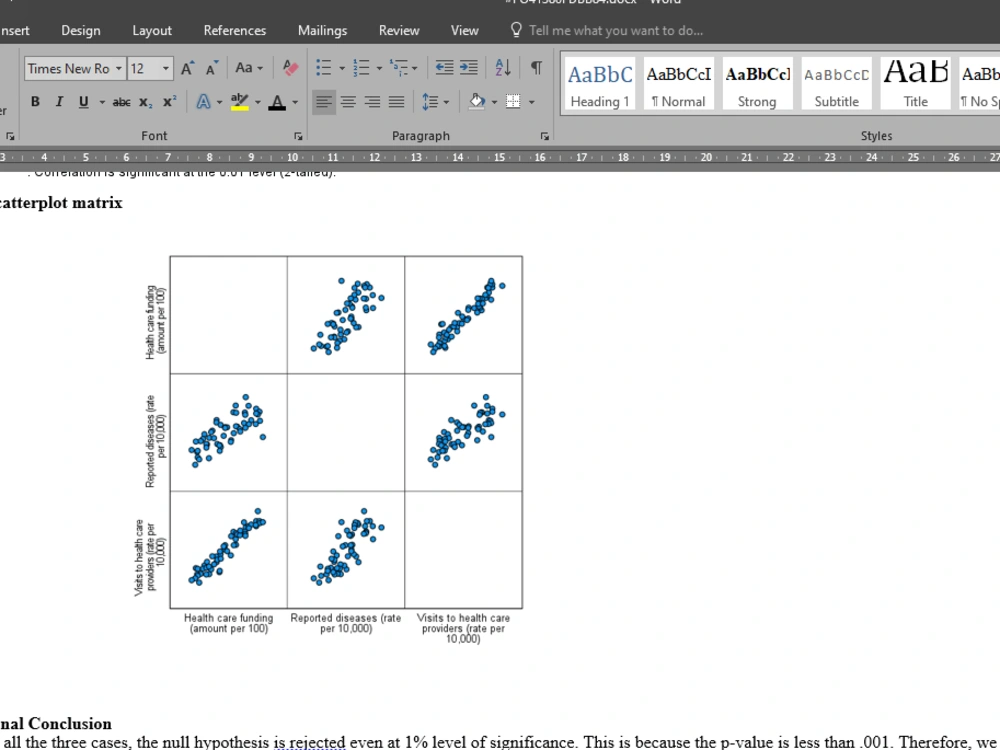Open the Layout tab

pos(152,31)
